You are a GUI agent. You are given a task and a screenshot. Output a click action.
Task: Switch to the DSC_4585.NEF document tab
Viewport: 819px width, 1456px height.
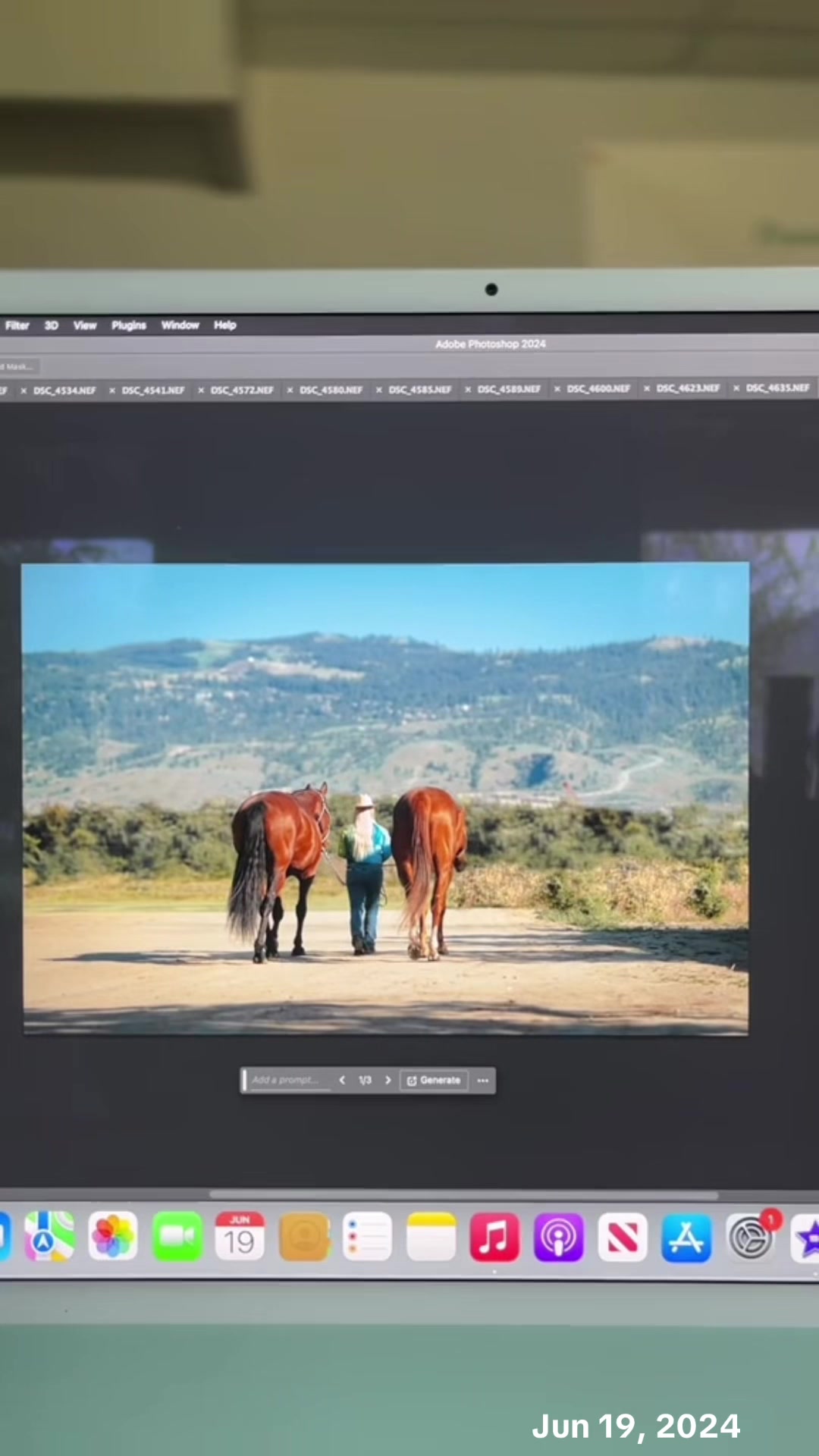click(x=420, y=390)
